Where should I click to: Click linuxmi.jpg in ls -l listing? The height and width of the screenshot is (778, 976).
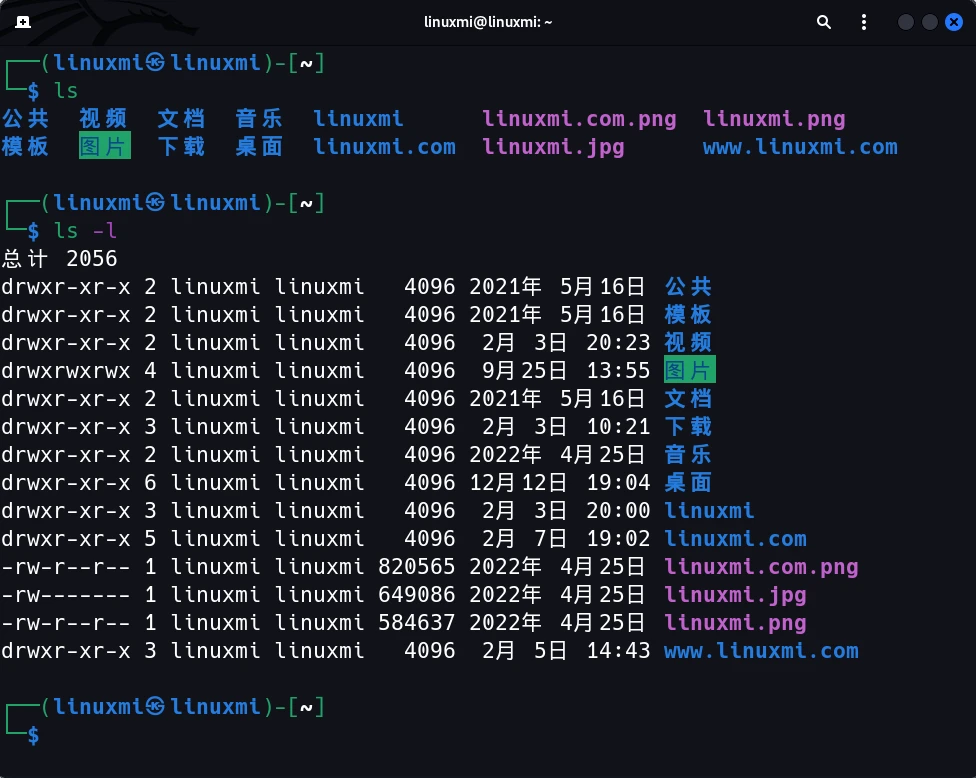tap(735, 595)
